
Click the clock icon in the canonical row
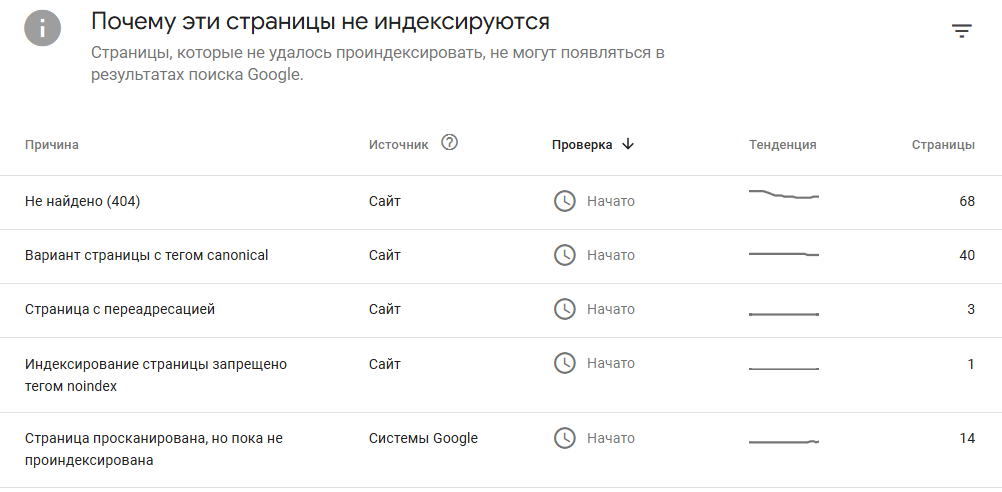coord(565,255)
